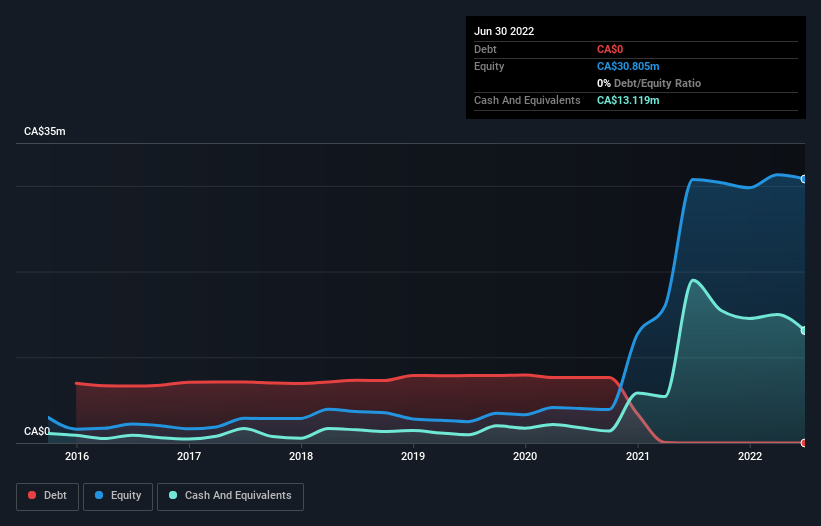Click the CA$13.119m cash value
Screen dimensions: 821x526
(x=628, y=100)
